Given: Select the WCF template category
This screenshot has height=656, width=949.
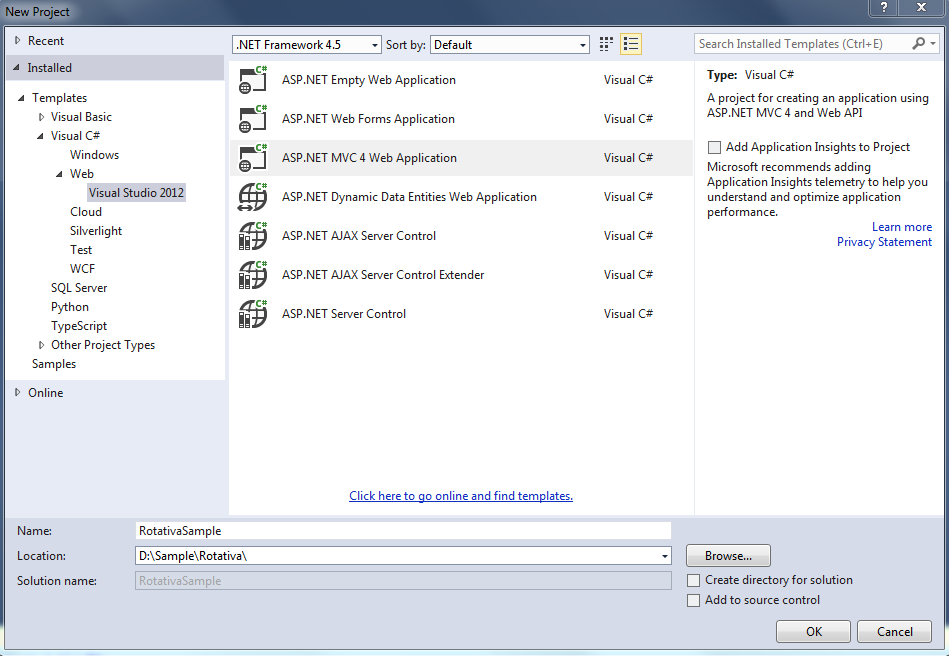Looking at the screenshot, I should (82, 269).
